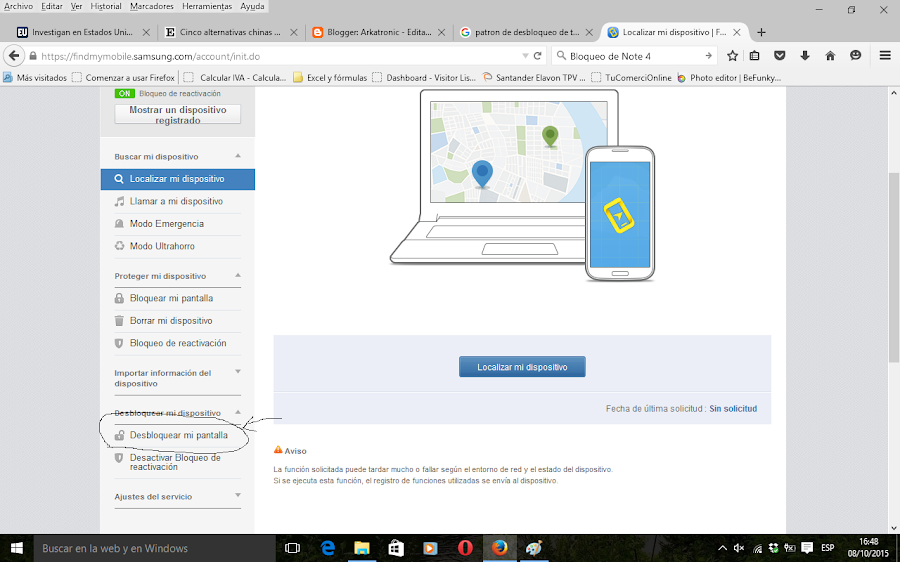Click the search go arrow in the search box
The width and height of the screenshot is (900, 562).
point(708,56)
